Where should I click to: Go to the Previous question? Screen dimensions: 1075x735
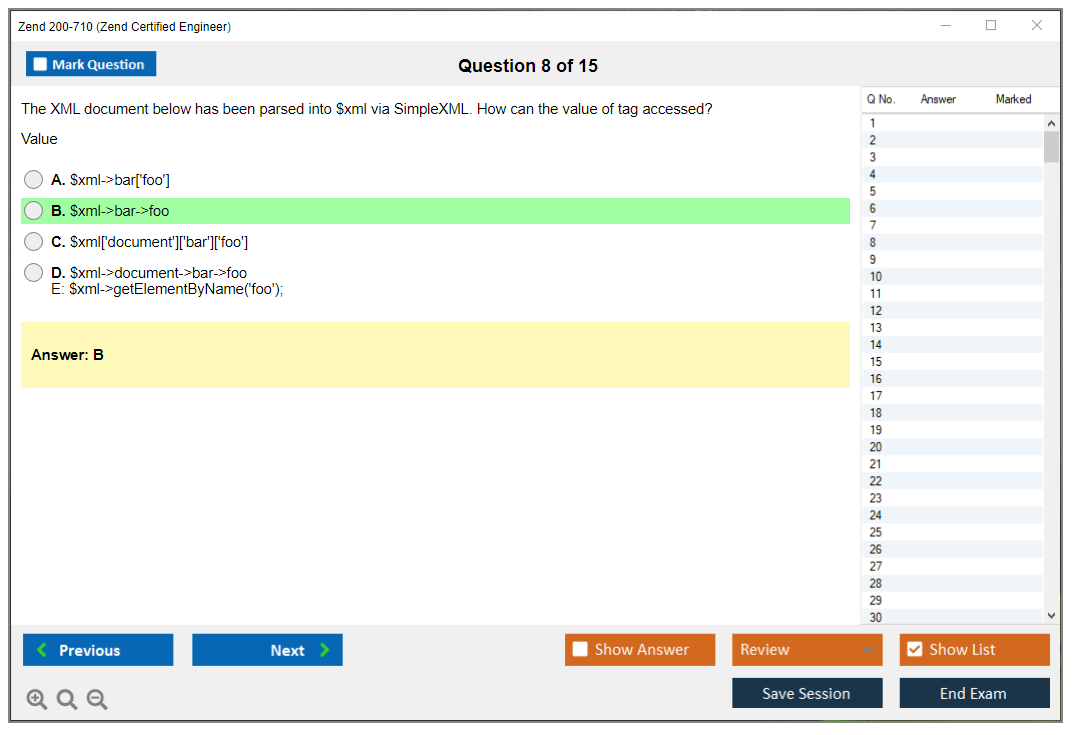(98, 650)
